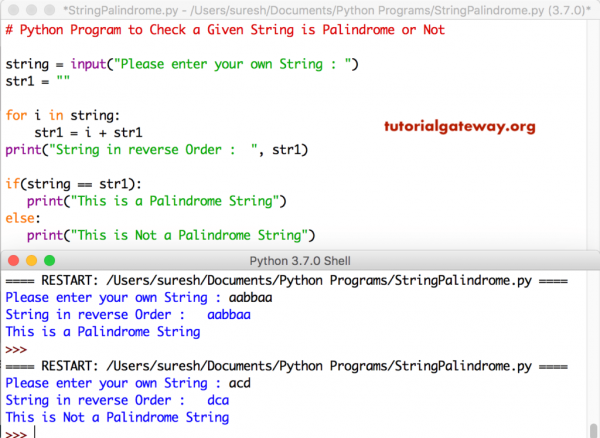Click shell input line with 'acd'
The width and height of the screenshot is (600, 438).
click(x=128, y=383)
